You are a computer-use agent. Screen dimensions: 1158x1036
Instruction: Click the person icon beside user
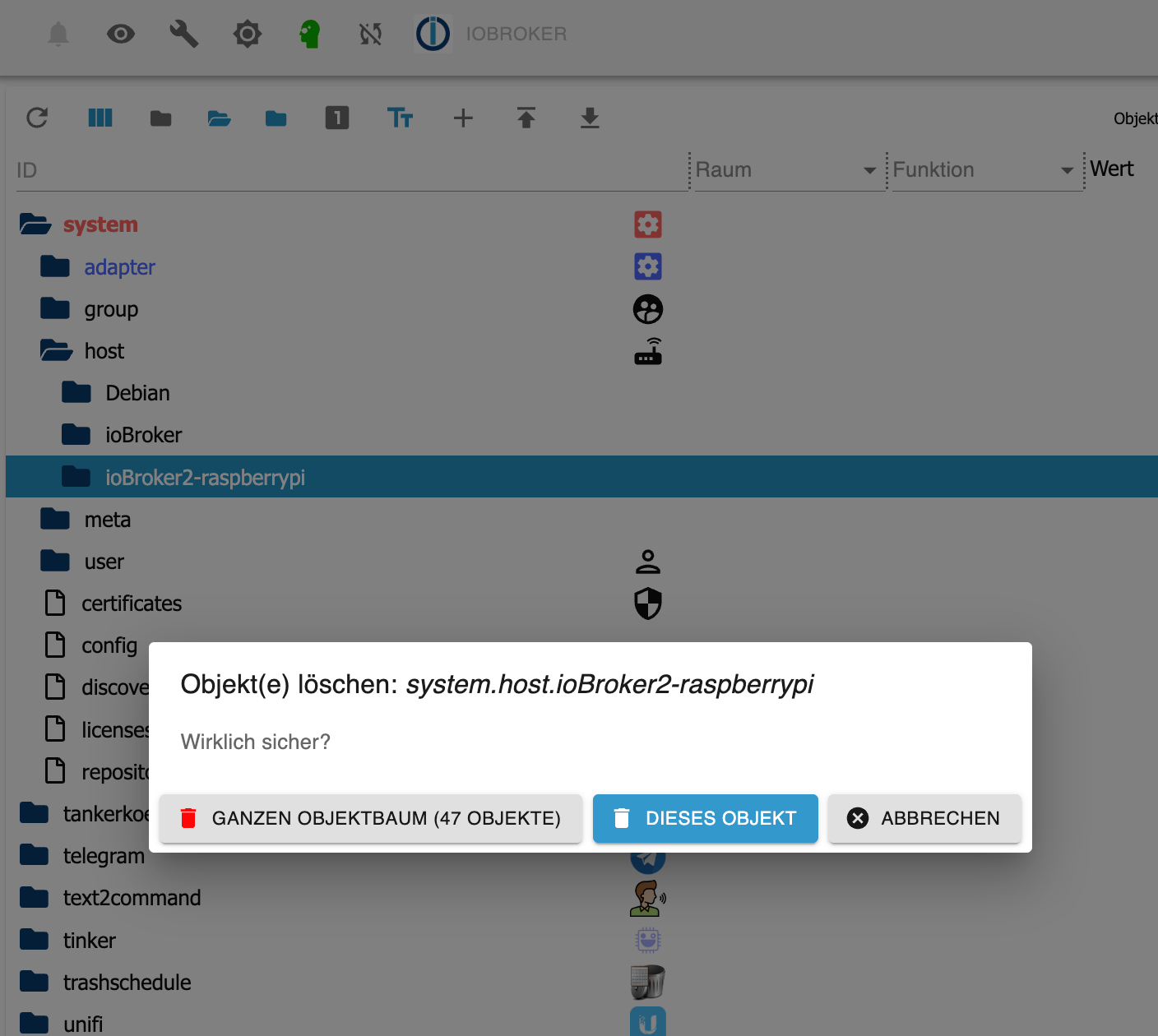(x=648, y=562)
